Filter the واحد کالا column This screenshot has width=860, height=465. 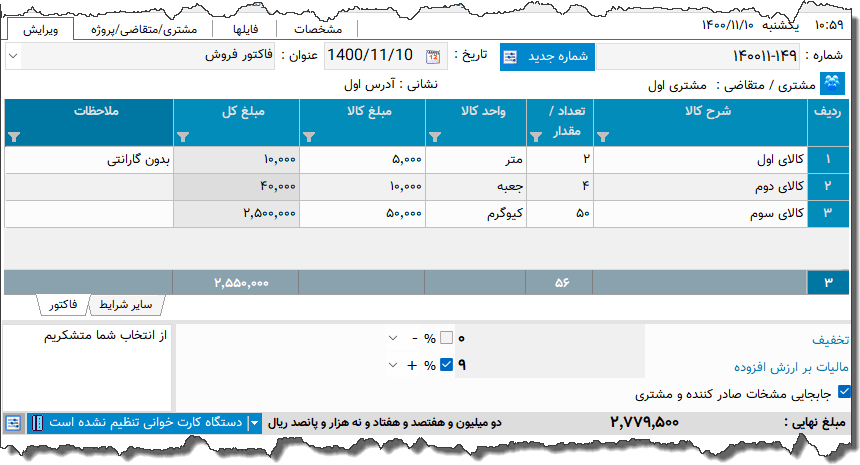[x=435, y=137]
